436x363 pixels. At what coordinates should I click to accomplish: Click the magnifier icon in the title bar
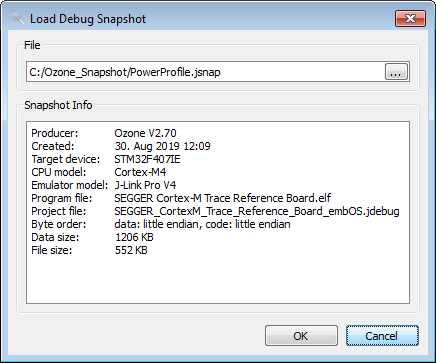point(17,18)
